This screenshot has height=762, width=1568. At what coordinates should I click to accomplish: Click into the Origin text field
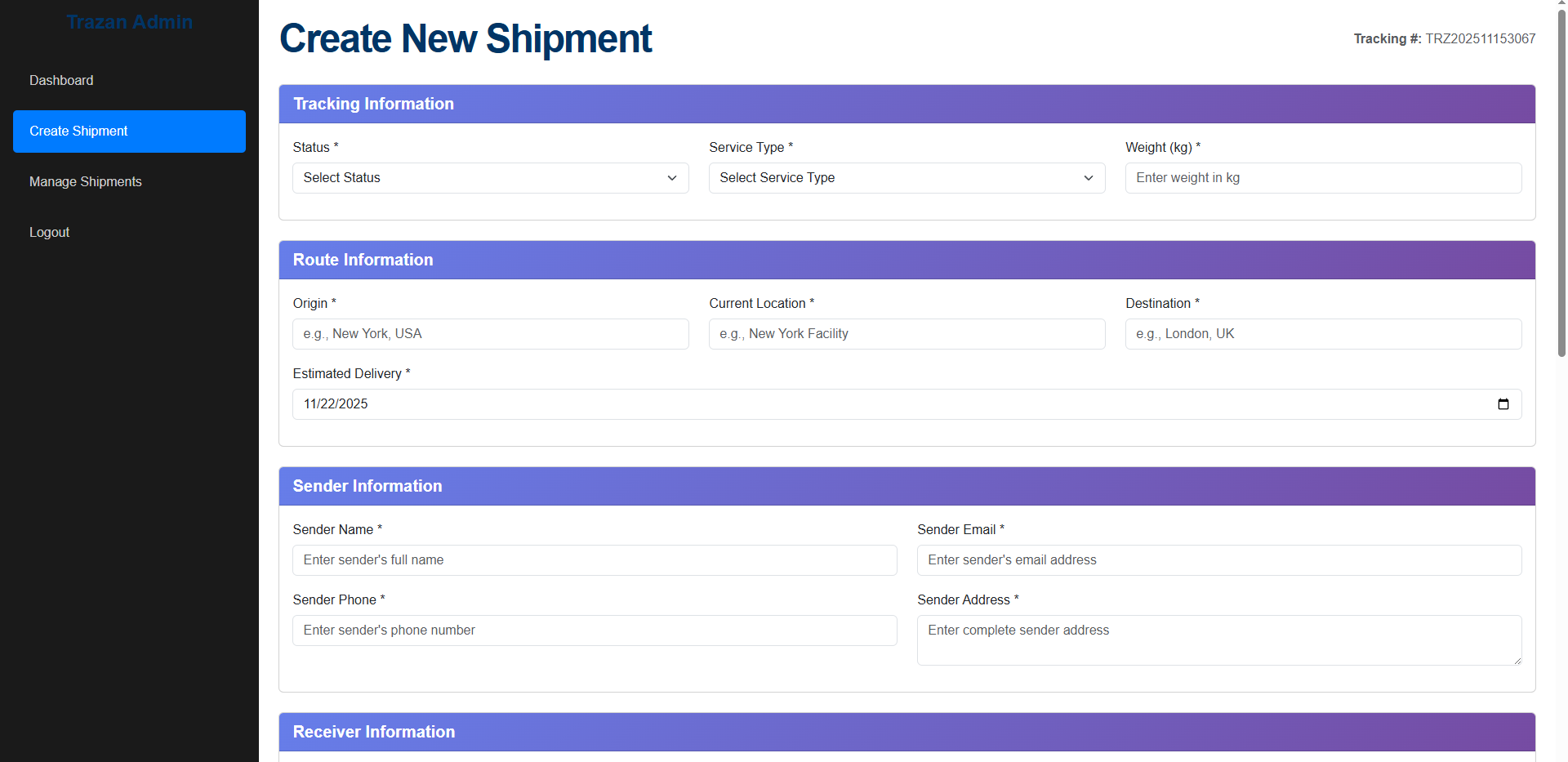pyautogui.click(x=490, y=334)
